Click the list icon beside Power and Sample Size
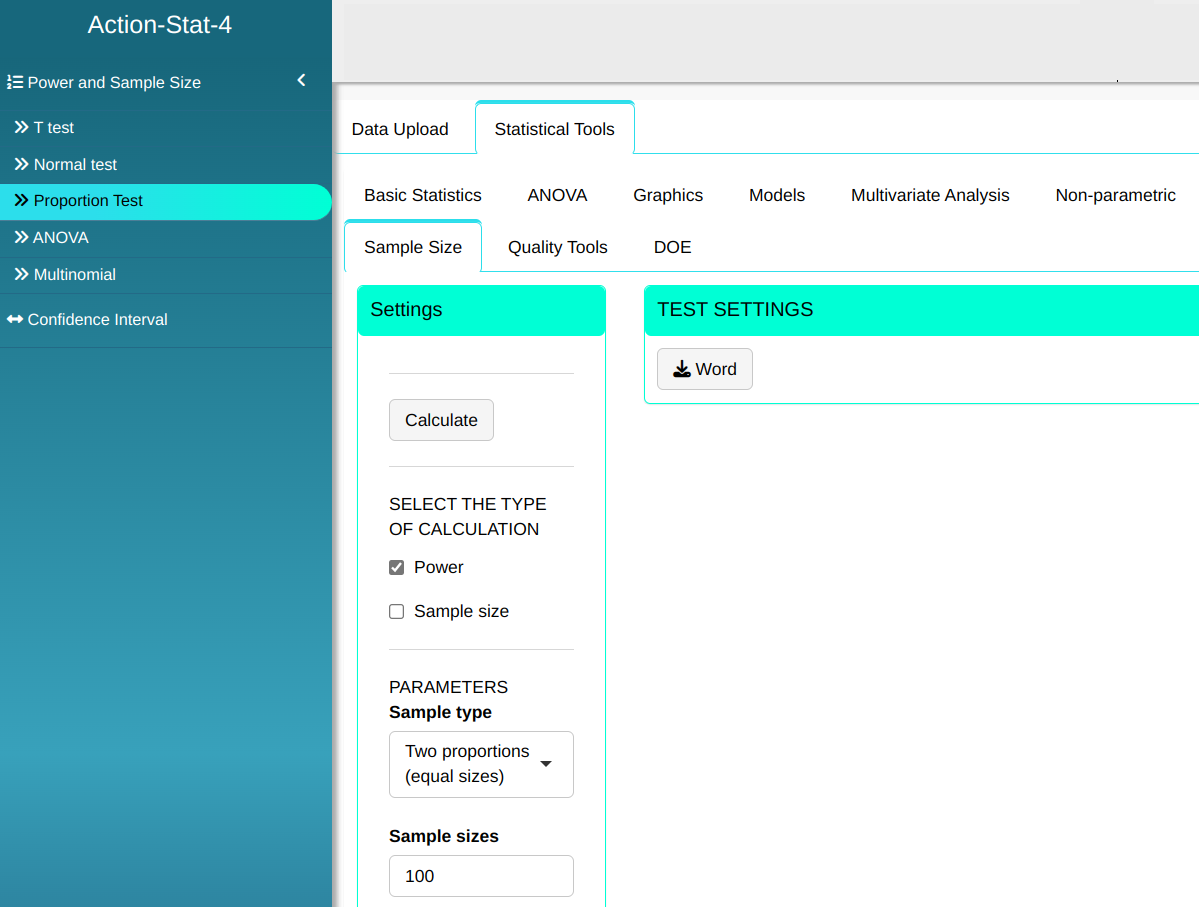Screen dimensions: 1199x907 pyautogui.click(x=15, y=82)
